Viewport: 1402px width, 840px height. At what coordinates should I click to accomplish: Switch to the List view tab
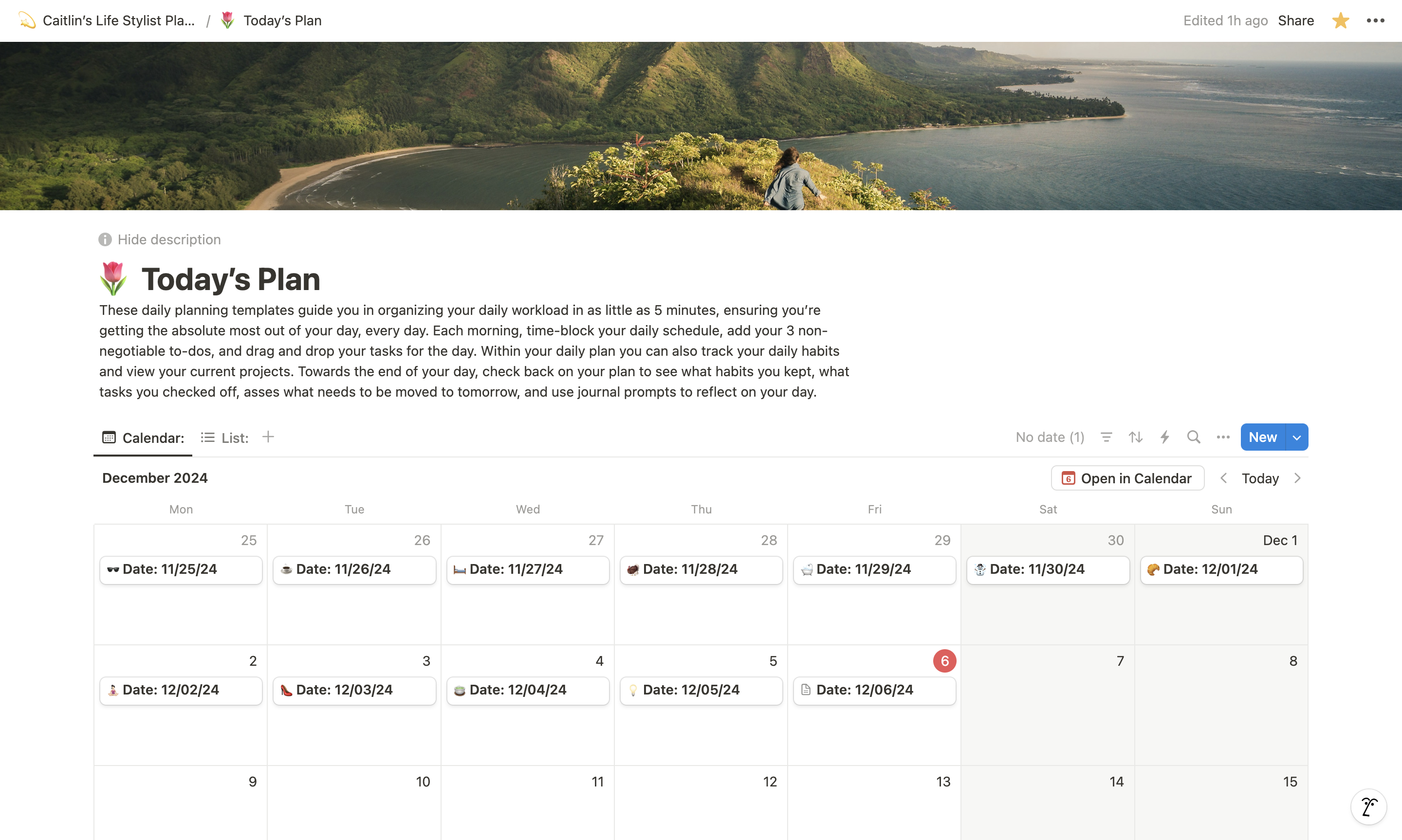click(225, 438)
